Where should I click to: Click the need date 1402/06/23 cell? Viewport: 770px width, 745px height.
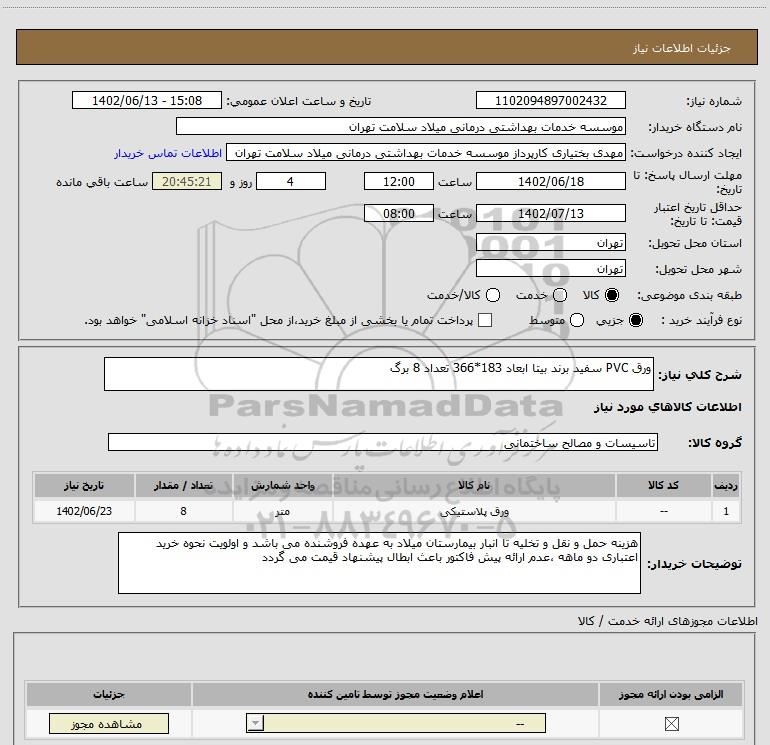tap(84, 511)
